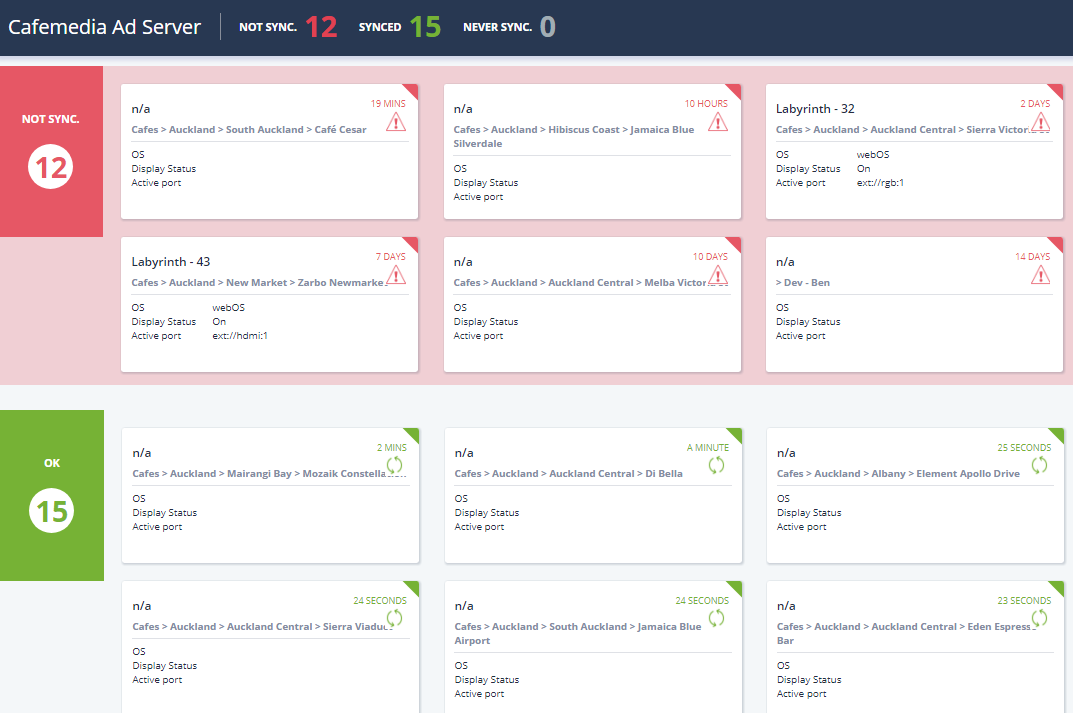Click warning triangle on Jamaica Blue Silverdale card
The width and height of the screenshot is (1073, 713).
[718, 122]
